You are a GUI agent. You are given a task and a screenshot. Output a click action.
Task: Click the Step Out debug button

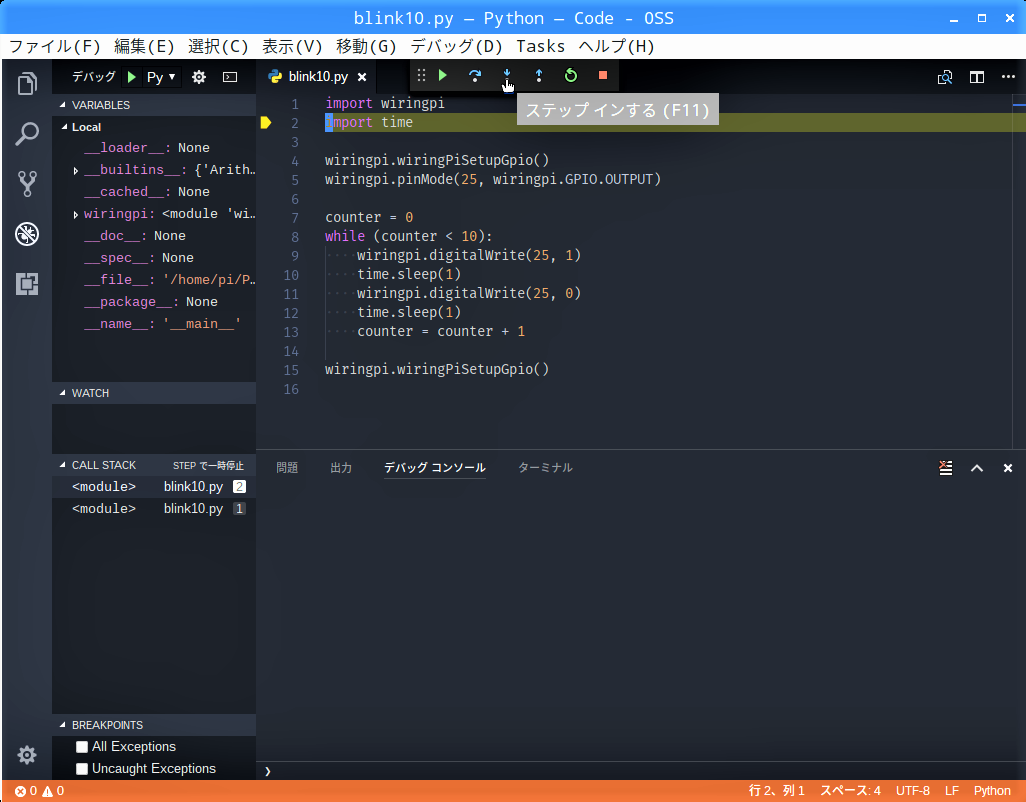539,76
